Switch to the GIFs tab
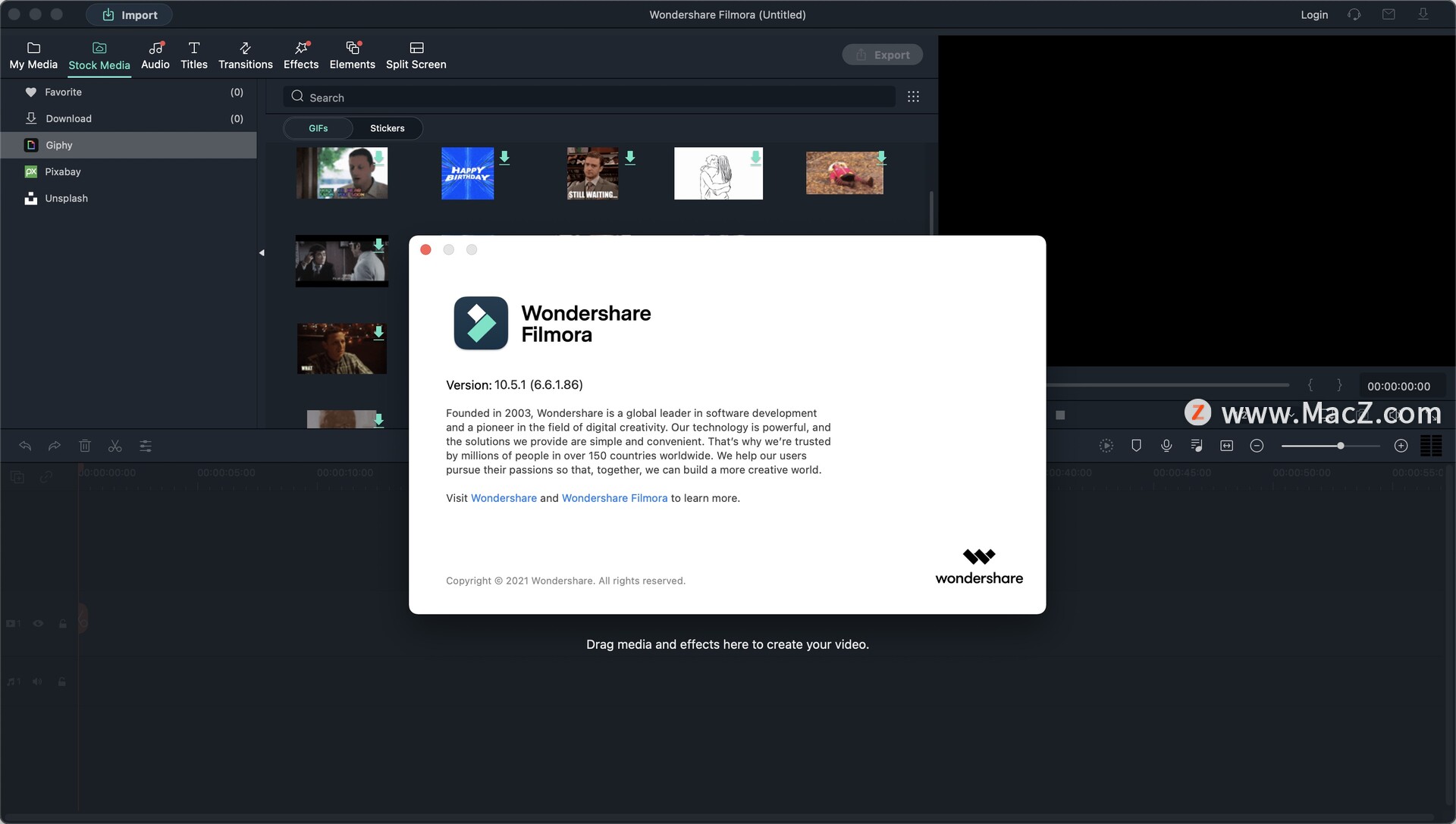The image size is (1456, 824). click(x=317, y=127)
